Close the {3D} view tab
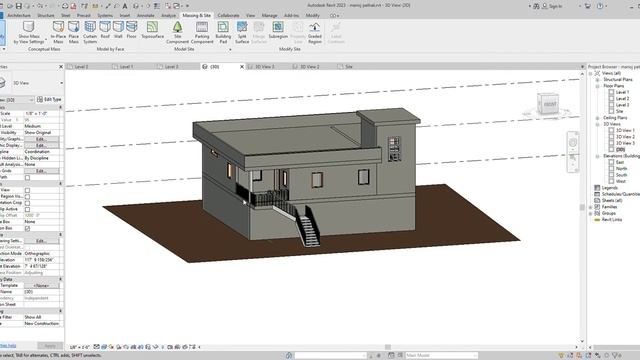Image resolution: width=640 pixels, height=360 pixels. (242, 67)
